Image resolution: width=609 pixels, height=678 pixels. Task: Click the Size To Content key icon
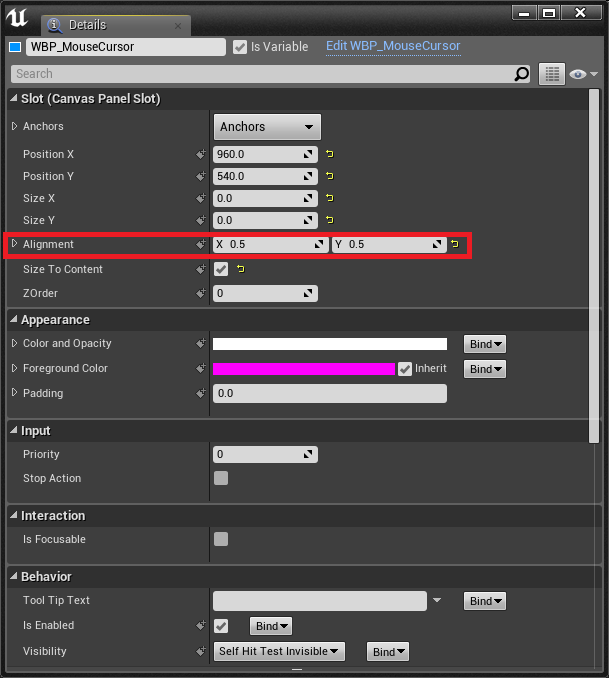[x=201, y=269]
